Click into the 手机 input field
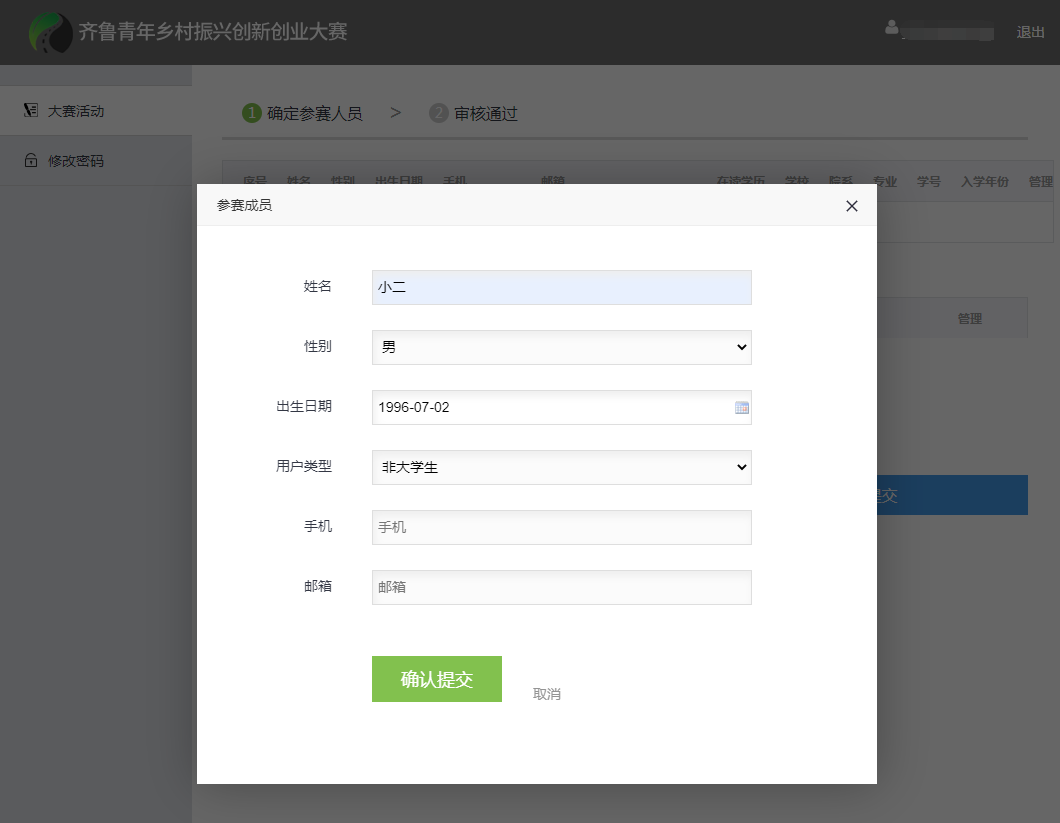This screenshot has width=1060, height=823. 561,527
